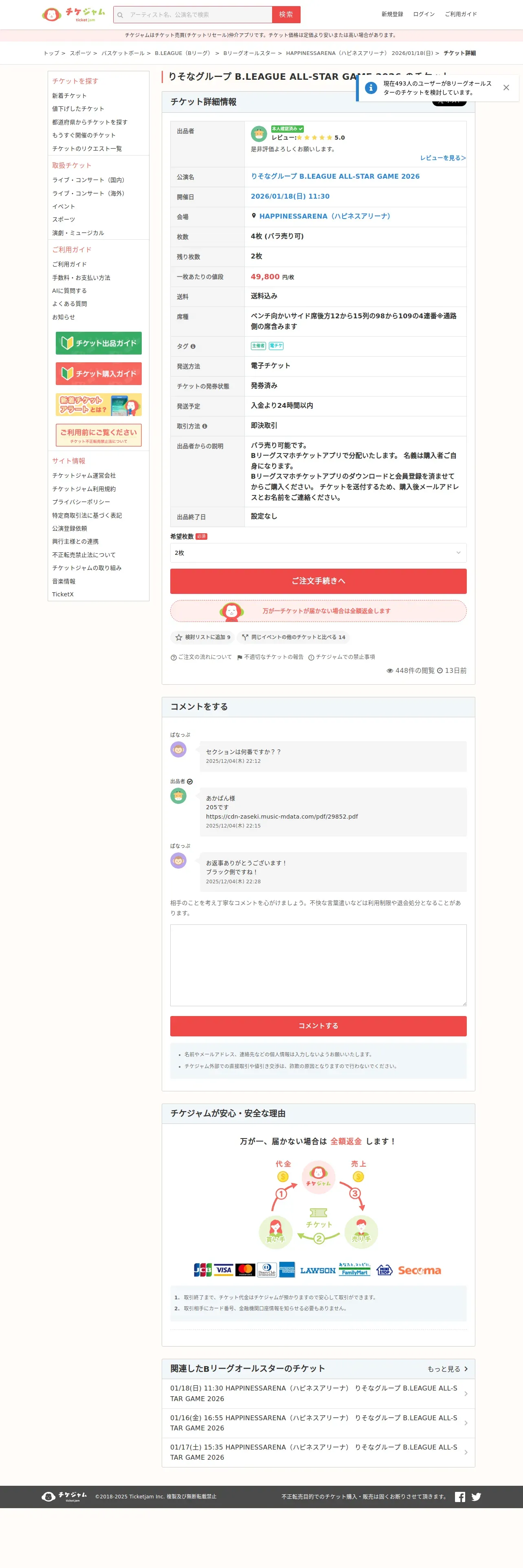523x1568 pixels.
Task: Click the コメントする submit button
Action: [319, 1026]
